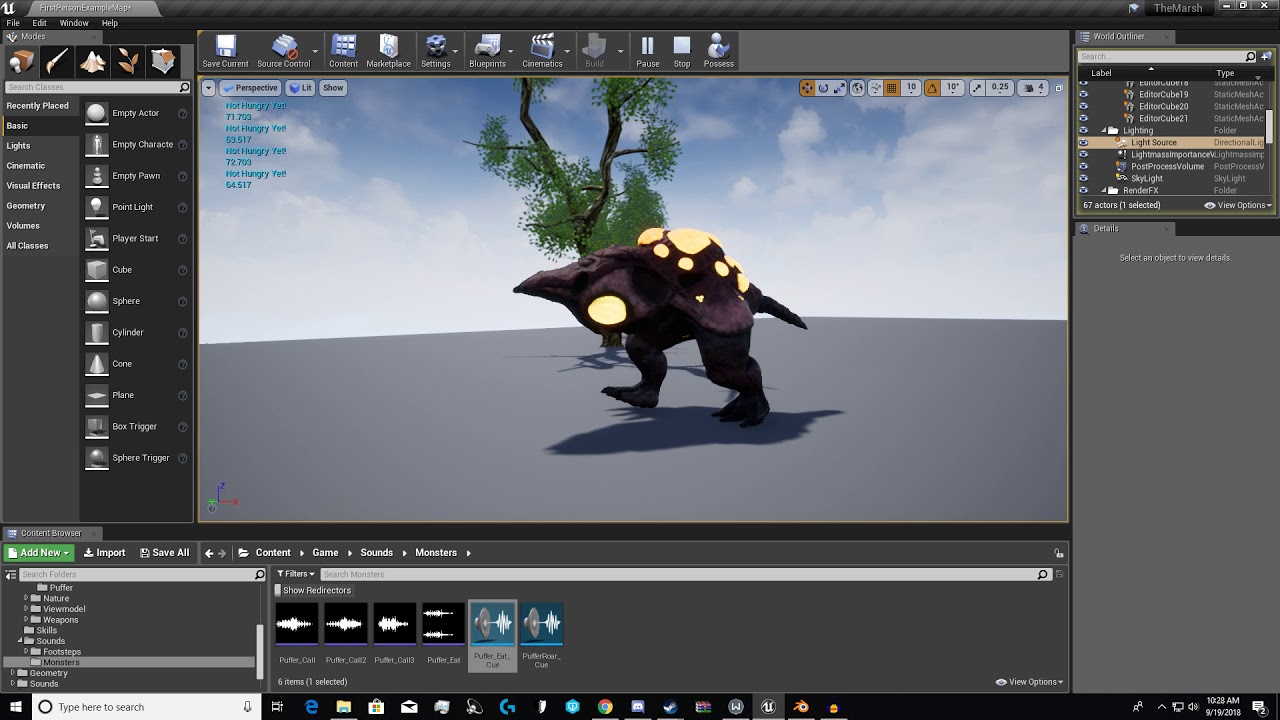Click Save All in Content Browser
The image size is (1280, 720).
pos(164,553)
